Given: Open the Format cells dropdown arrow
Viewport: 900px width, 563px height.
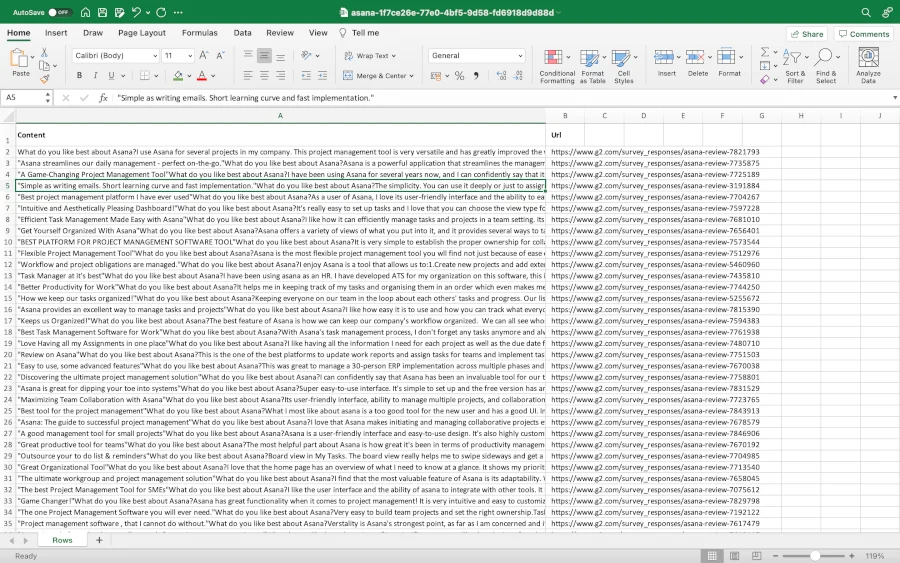Looking at the screenshot, I should point(741,57).
